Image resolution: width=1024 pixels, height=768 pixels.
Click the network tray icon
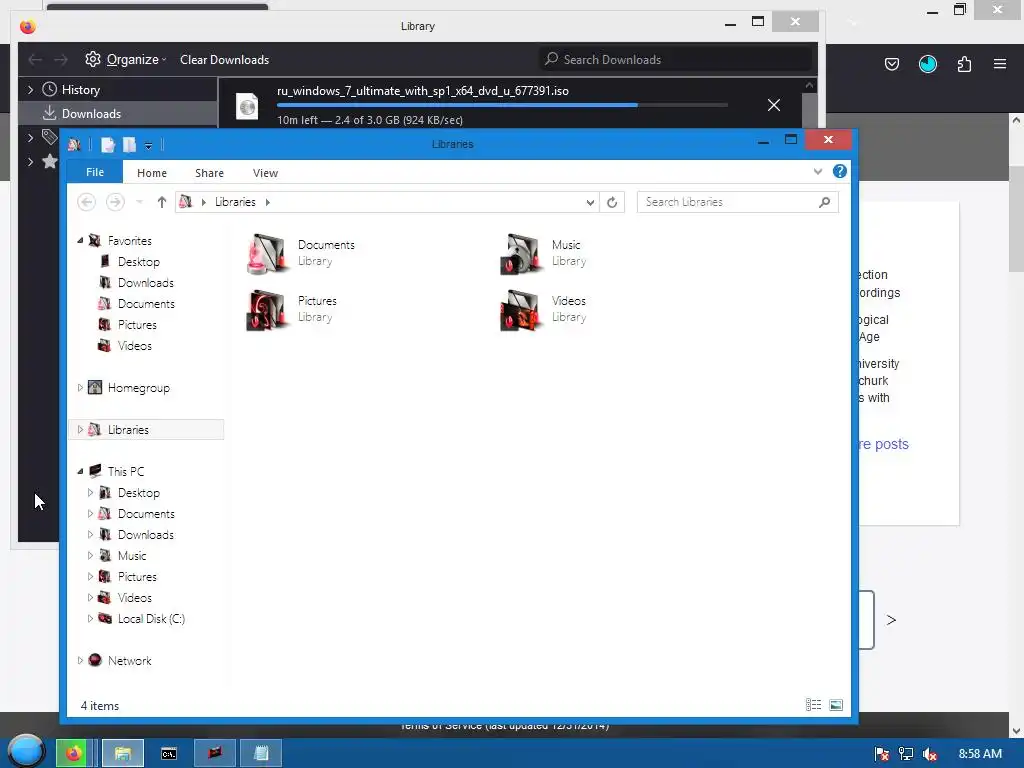tap(906, 754)
